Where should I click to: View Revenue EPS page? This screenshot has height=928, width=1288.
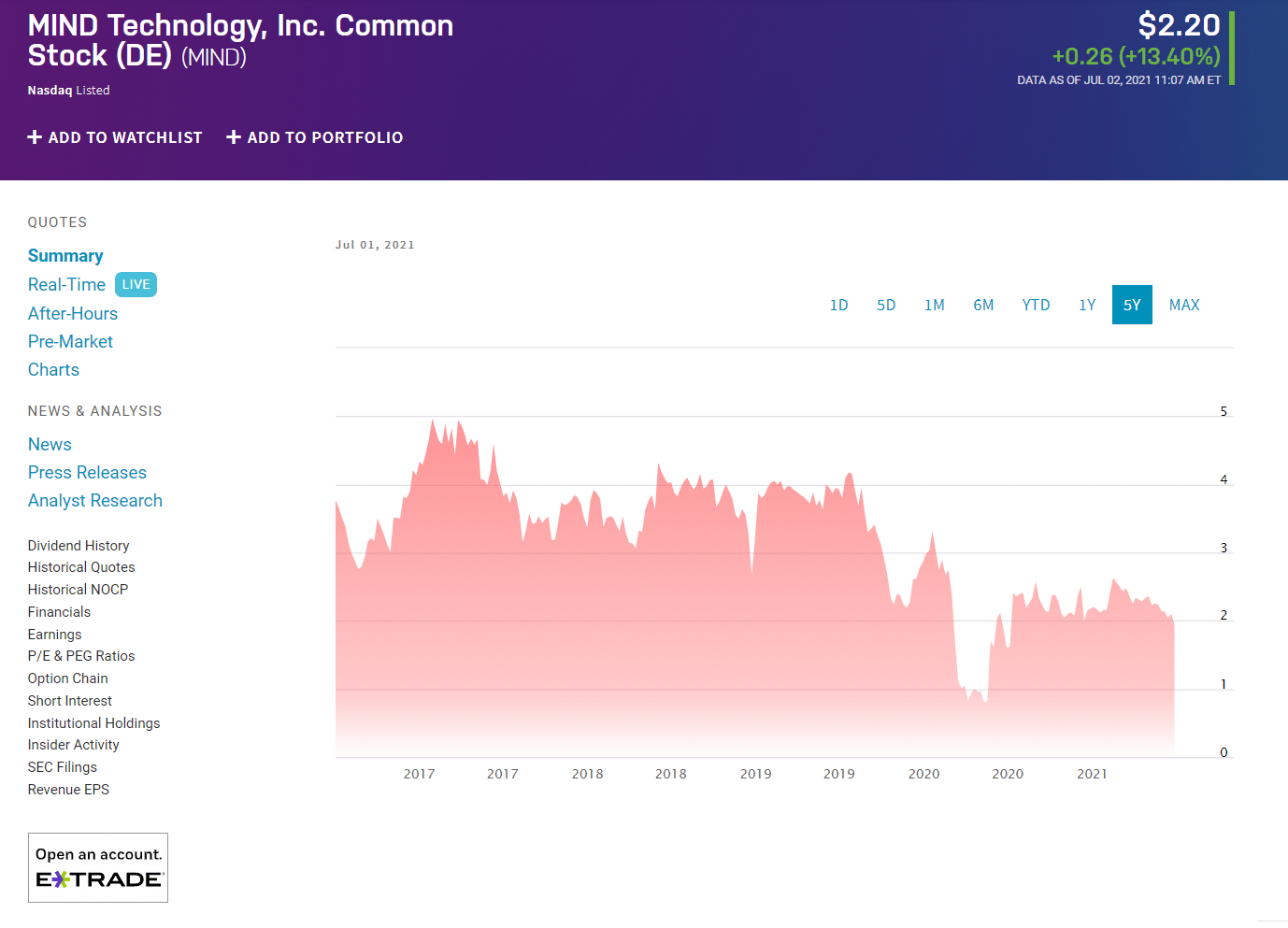(68, 790)
